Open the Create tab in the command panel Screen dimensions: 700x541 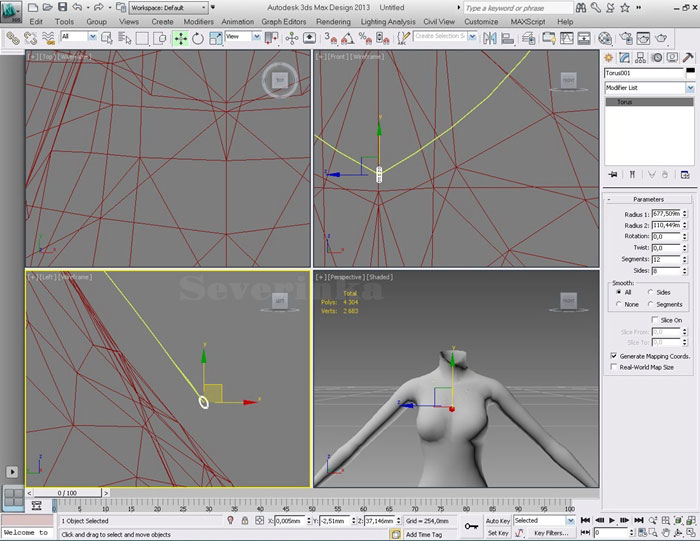[608, 57]
